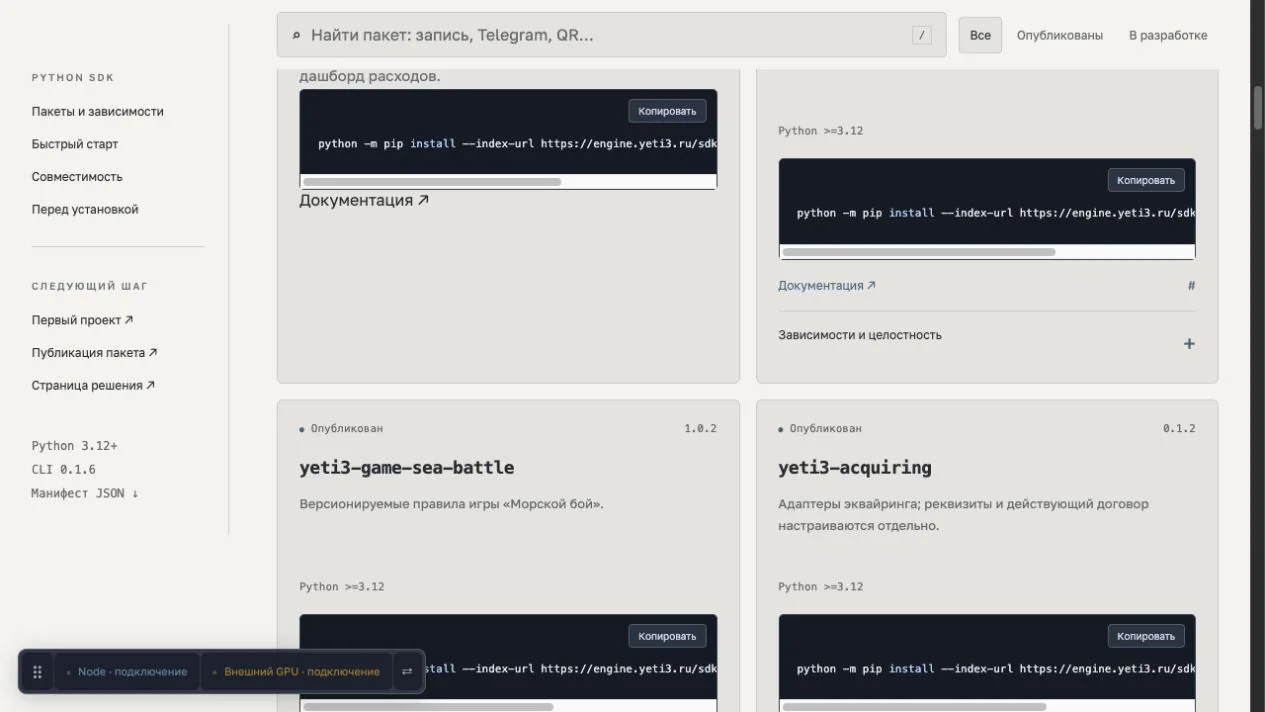Click the horizontal scrollbar of the top-left code block
Screen dimensions: 1265x712
click(x=432, y=182)
